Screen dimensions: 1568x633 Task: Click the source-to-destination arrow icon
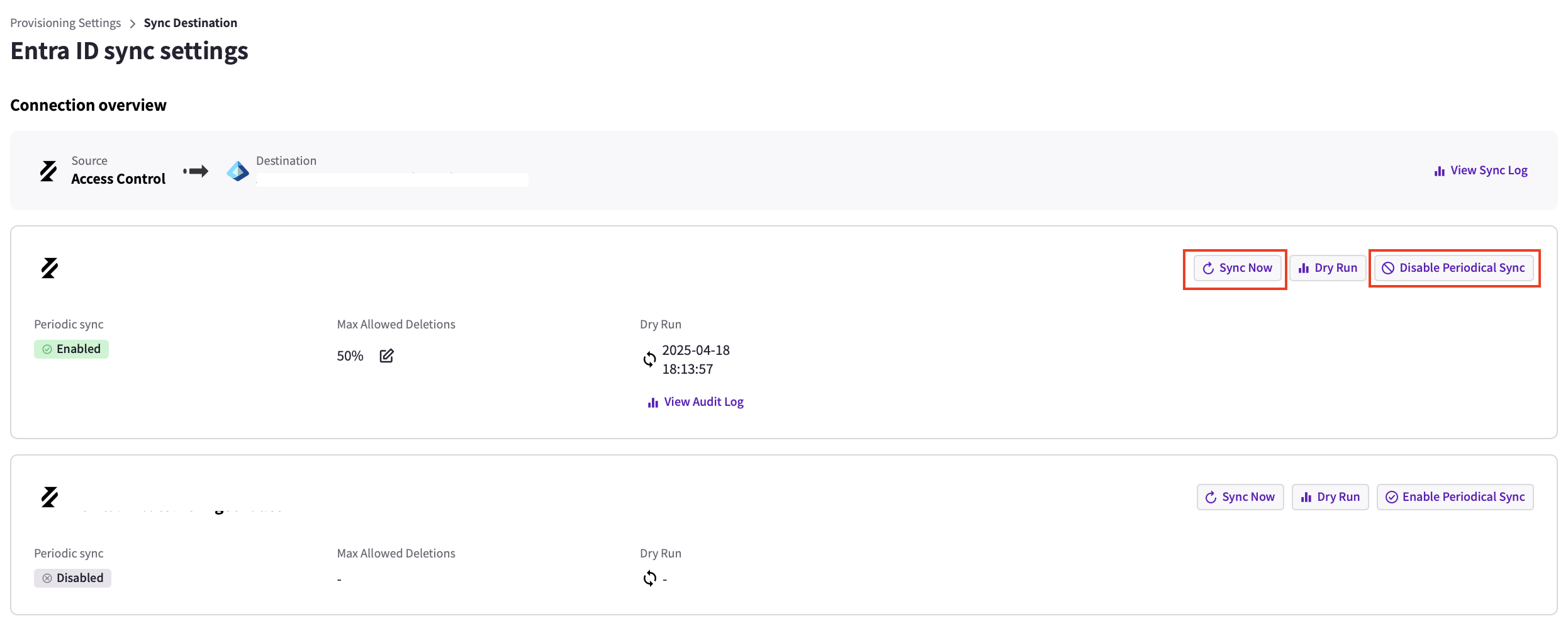click(196, 171)
